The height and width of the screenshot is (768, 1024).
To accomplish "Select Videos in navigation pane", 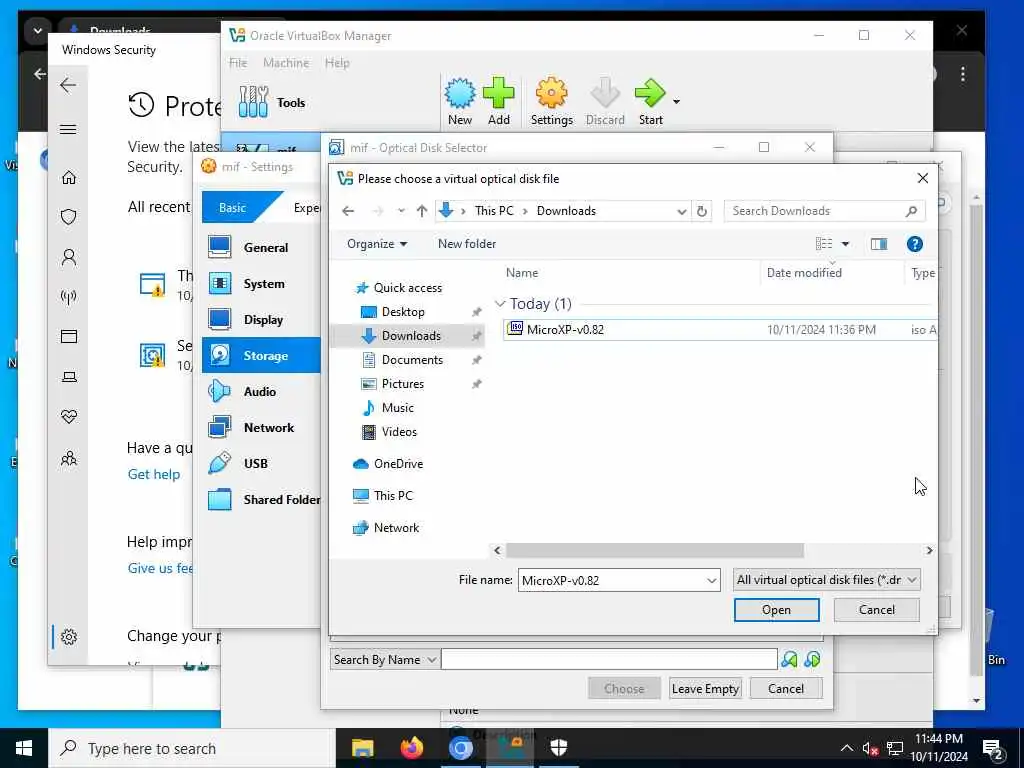I will pyautogui.click(x=399, y=432).
